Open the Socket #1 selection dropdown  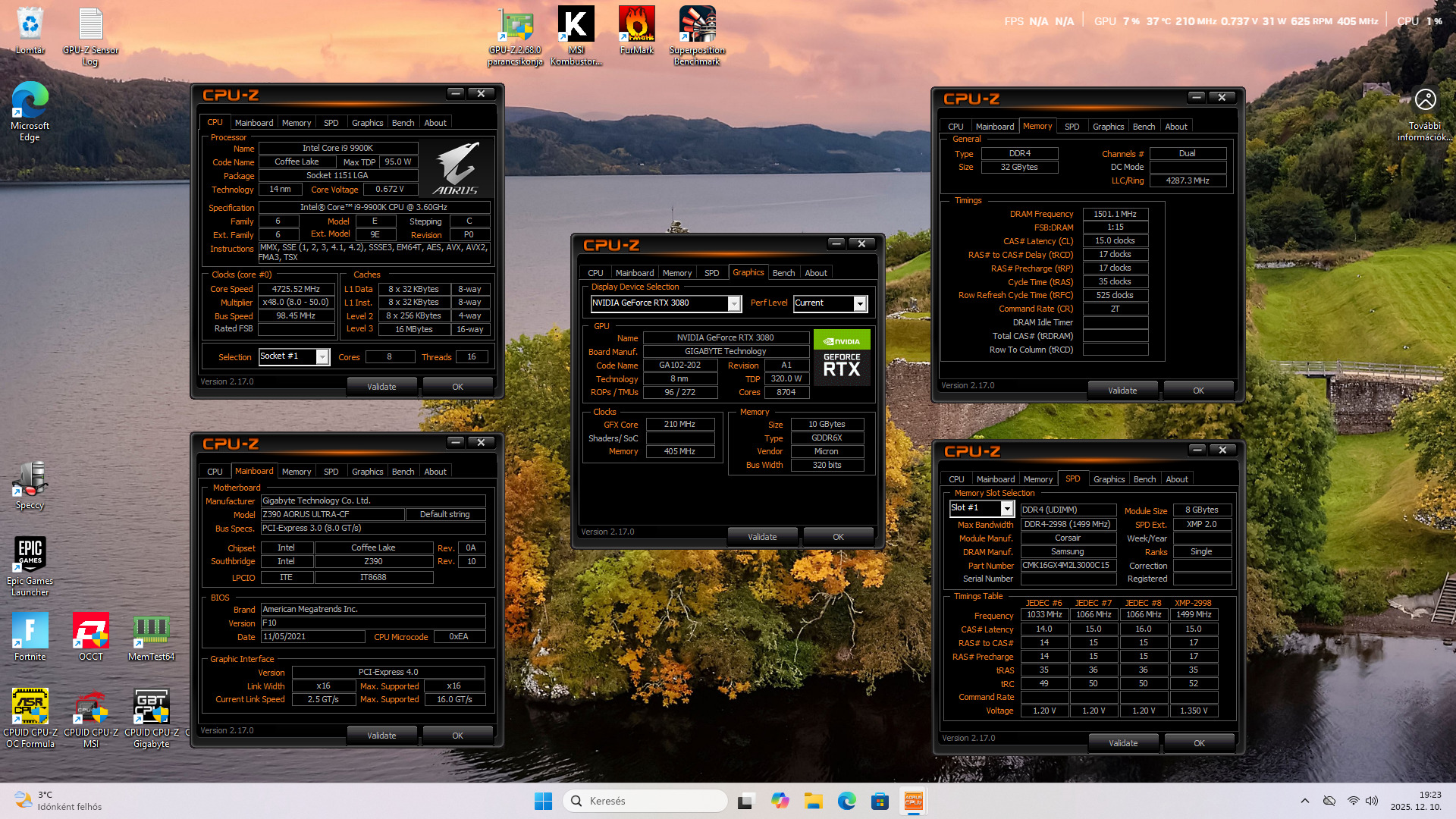(322, 357)
